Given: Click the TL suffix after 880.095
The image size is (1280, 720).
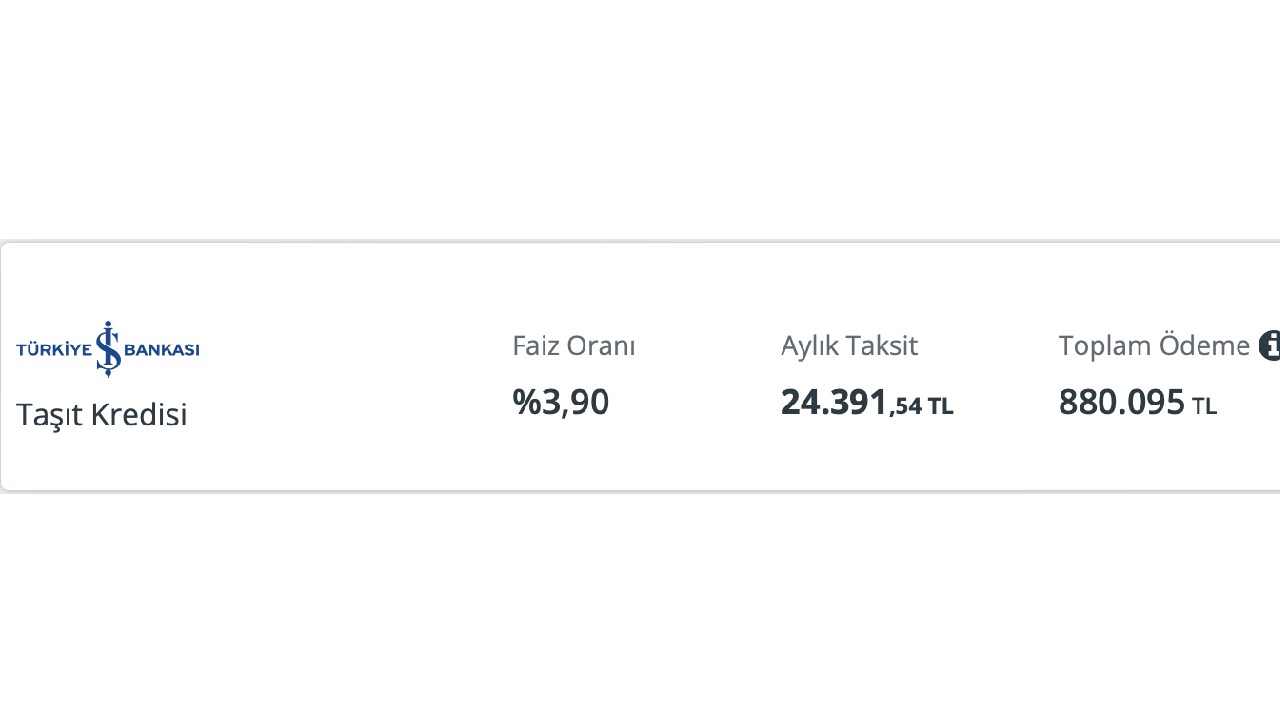Looking at the screenshot, I should [x=1204, y=406].
